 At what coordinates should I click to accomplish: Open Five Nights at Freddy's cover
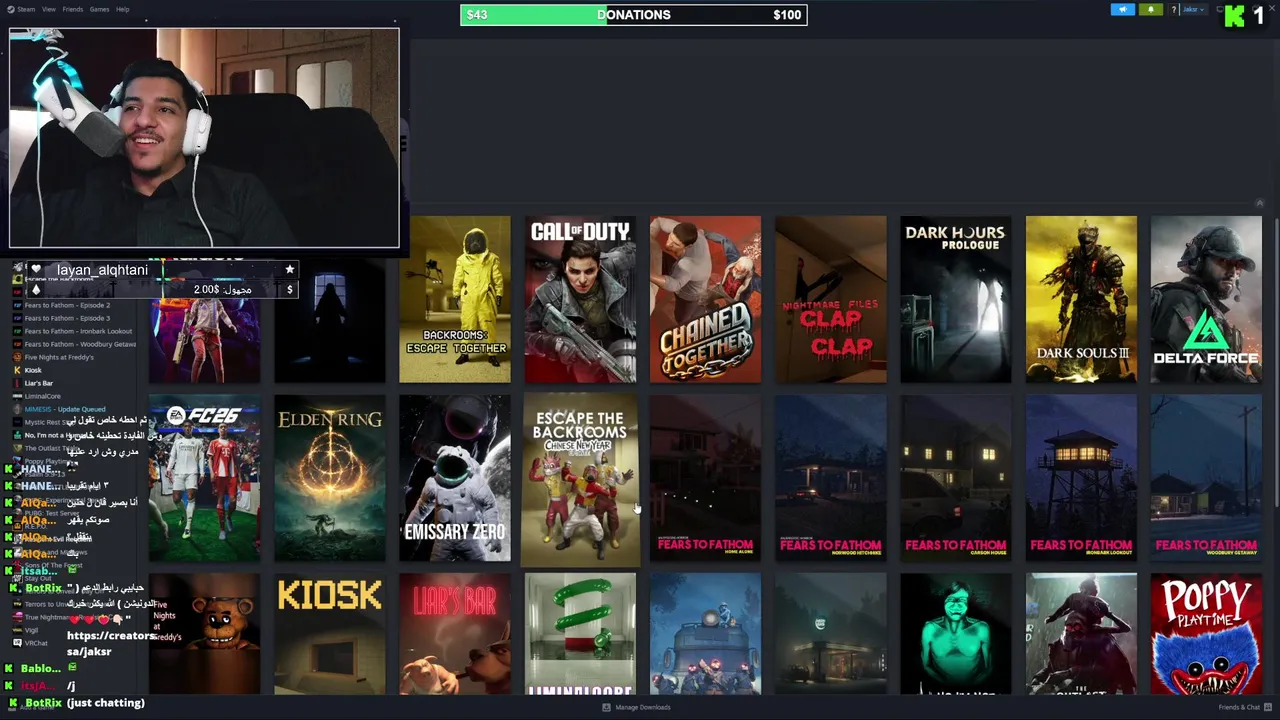tap(204, 634)
